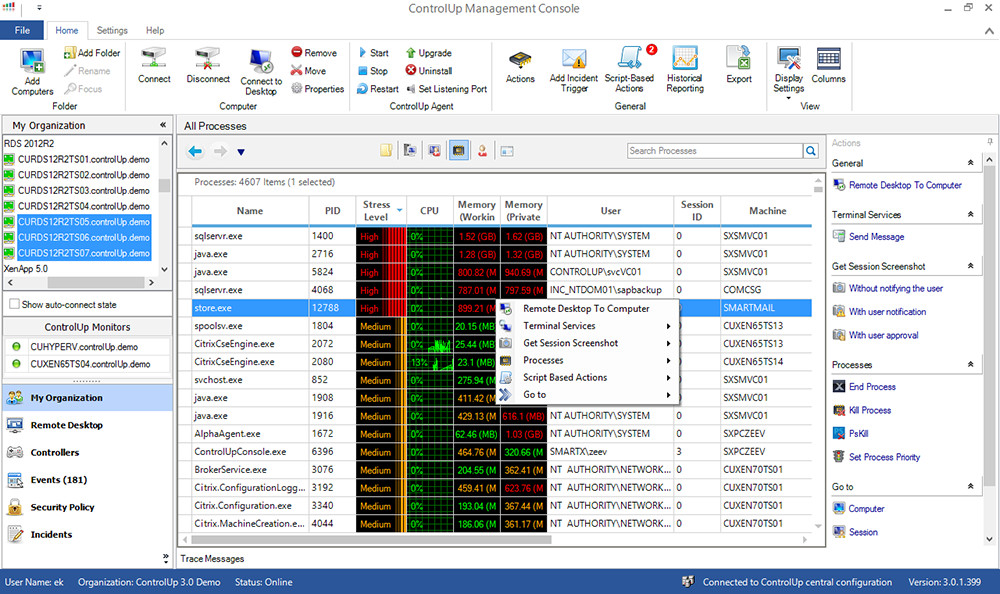Stop the ControlUp Agent
The width and height of the screenshot is (1000, 594).
point(373,71)
